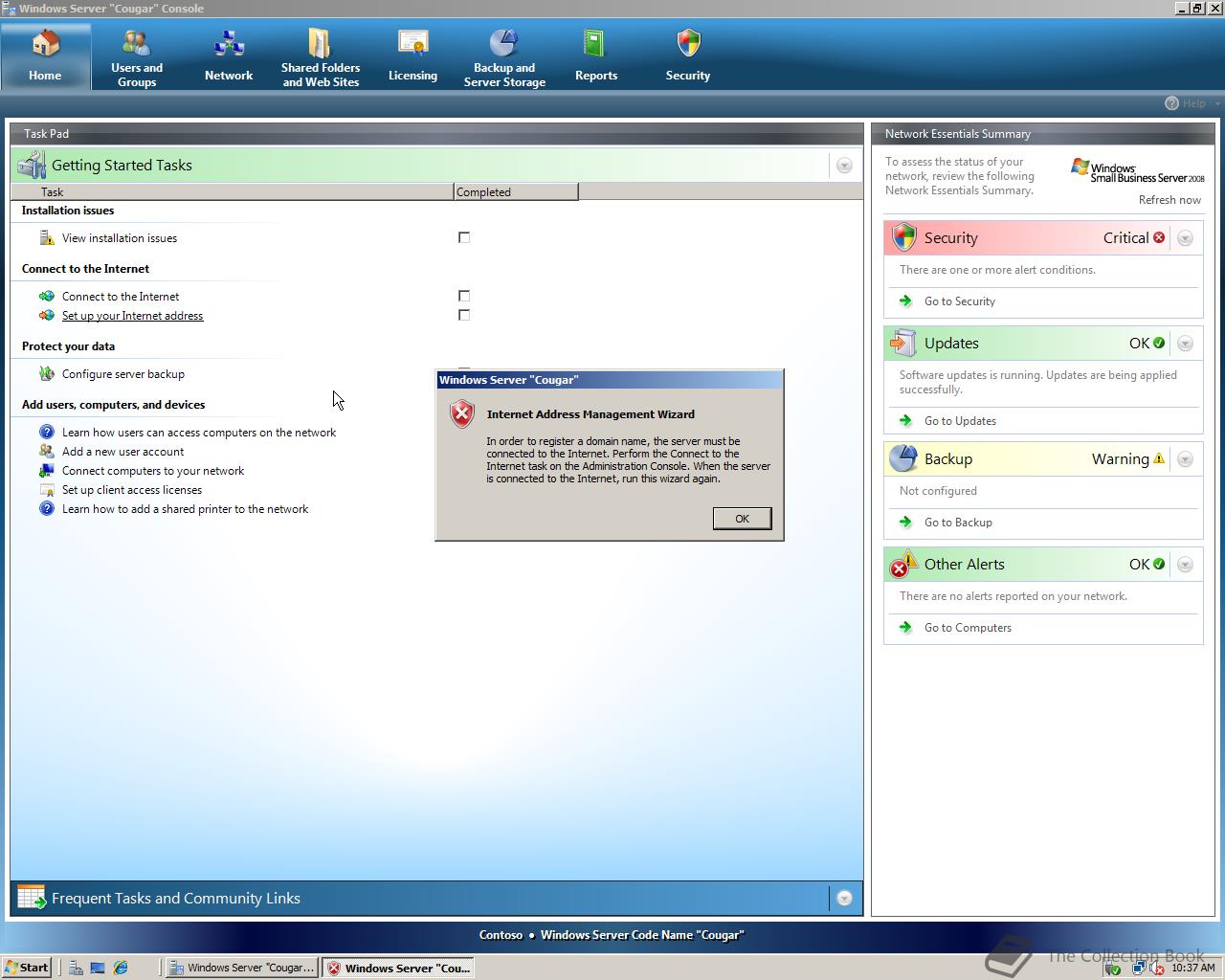
Task: Open Backup and Server Storage
Action: tap(504, 58)
